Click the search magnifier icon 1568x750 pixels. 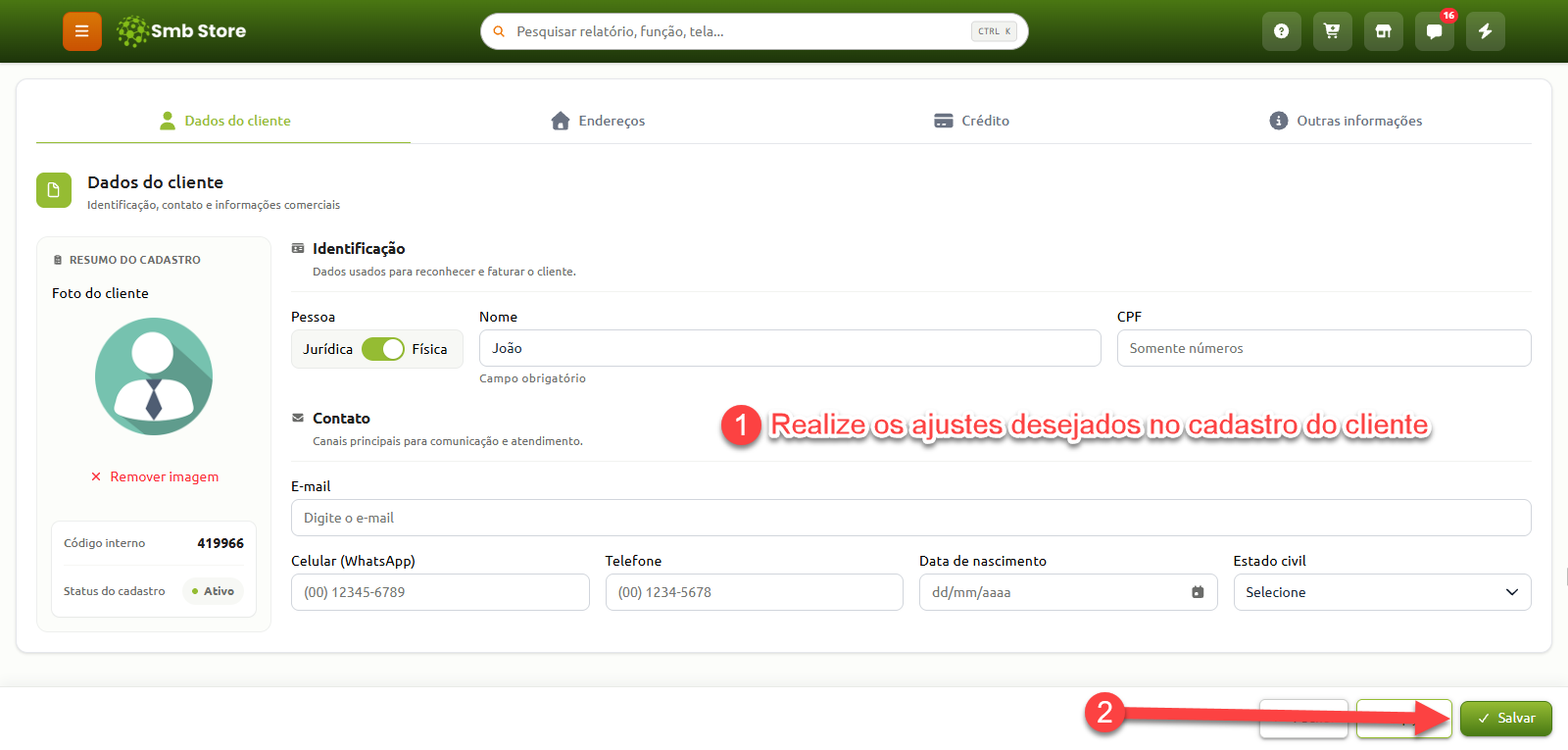(x=499, y=31)
